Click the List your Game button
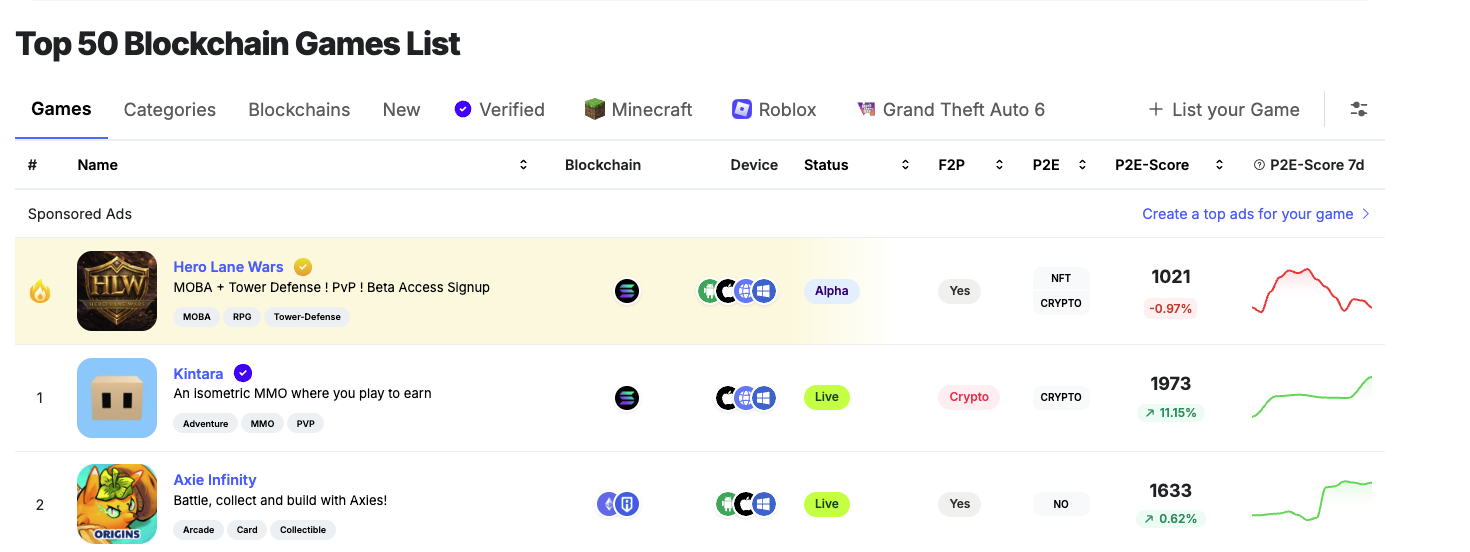This screenshot has width=1470, height=552. coord(1224,110)
